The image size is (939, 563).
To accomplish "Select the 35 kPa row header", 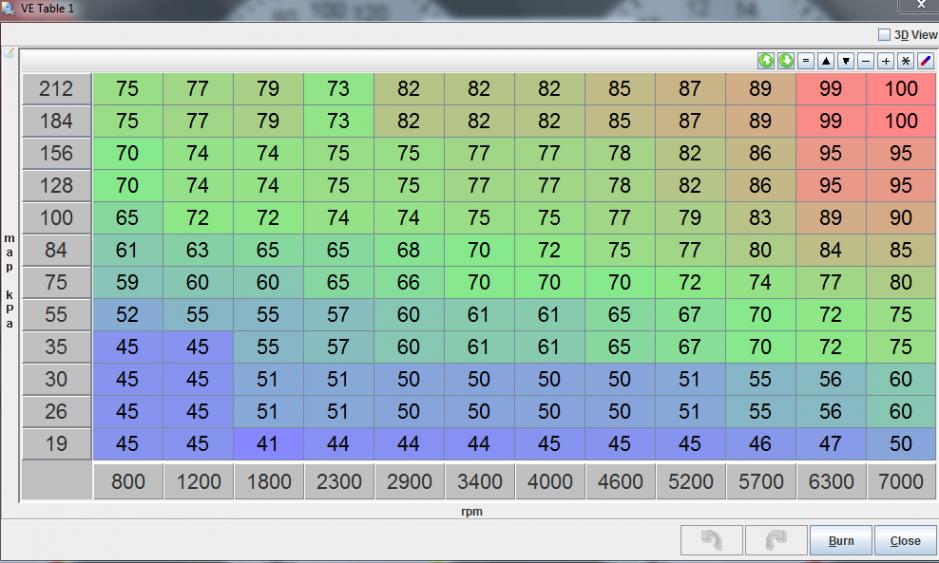I will point(56,347).
